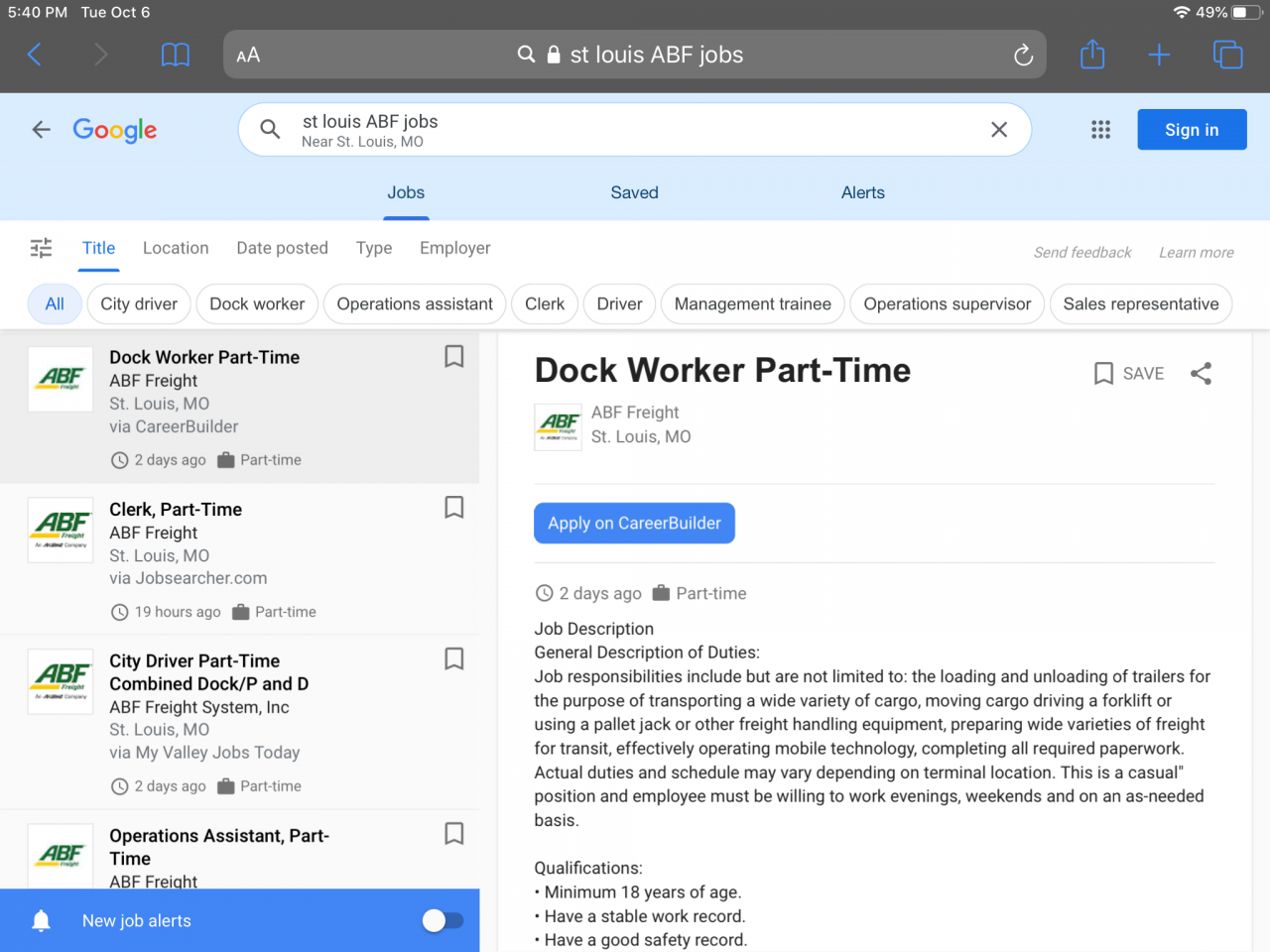Tap Safari forward arrow
Viewport: 1270px width, 952px height.
pos(100,55)
